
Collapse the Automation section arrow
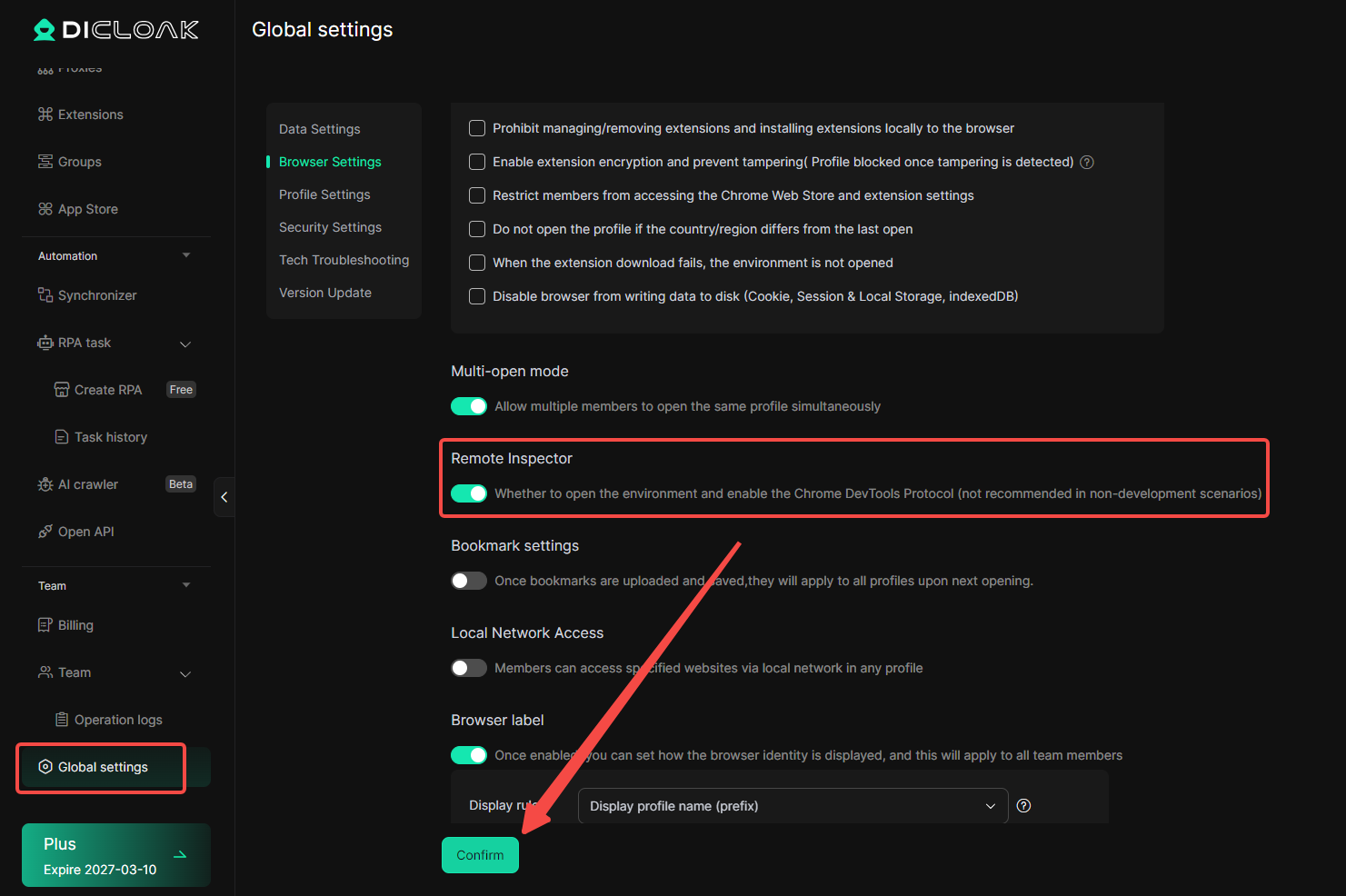[186, 255]
